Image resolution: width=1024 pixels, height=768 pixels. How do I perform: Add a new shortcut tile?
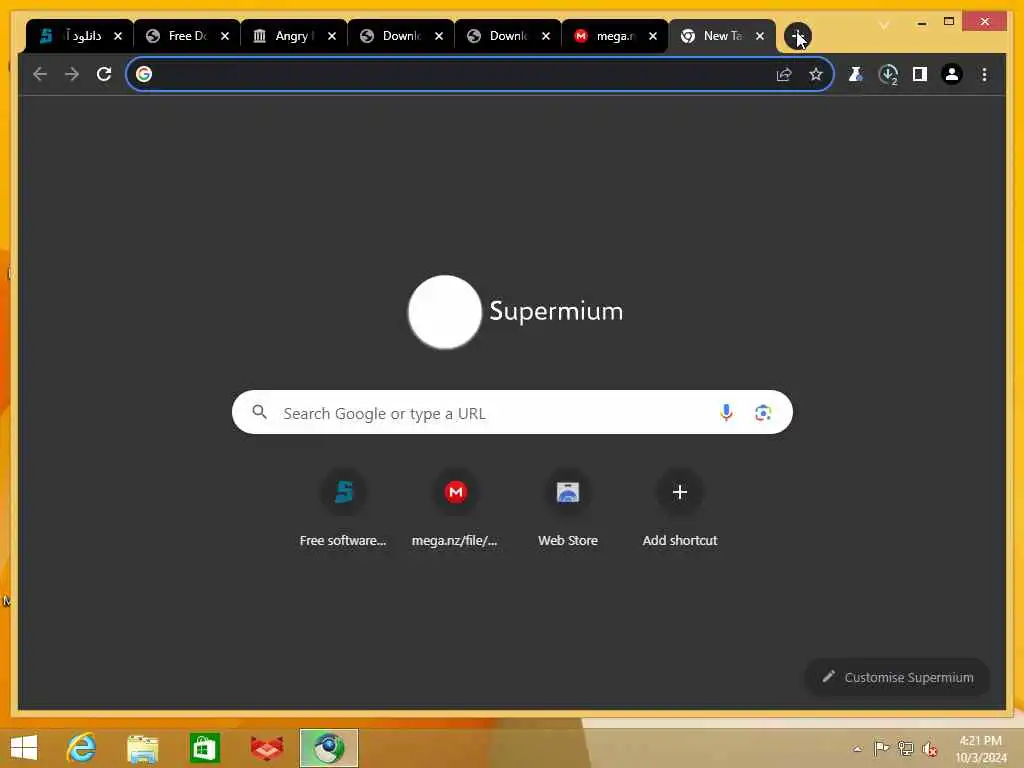pos(680,509)
